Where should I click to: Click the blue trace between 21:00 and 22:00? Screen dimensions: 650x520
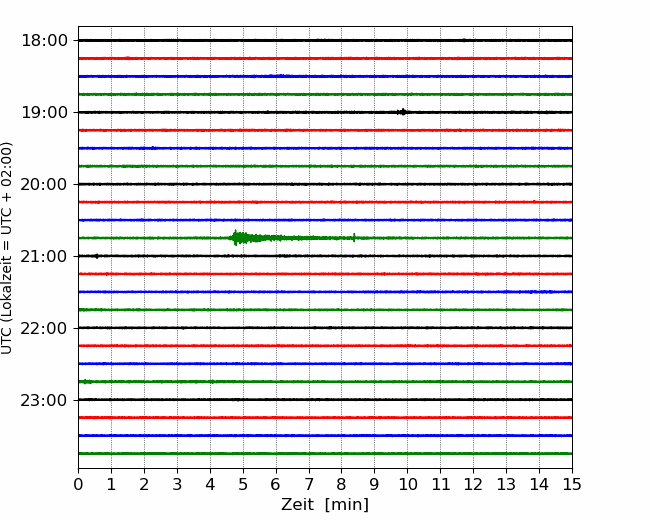click(x=325, y=292)
